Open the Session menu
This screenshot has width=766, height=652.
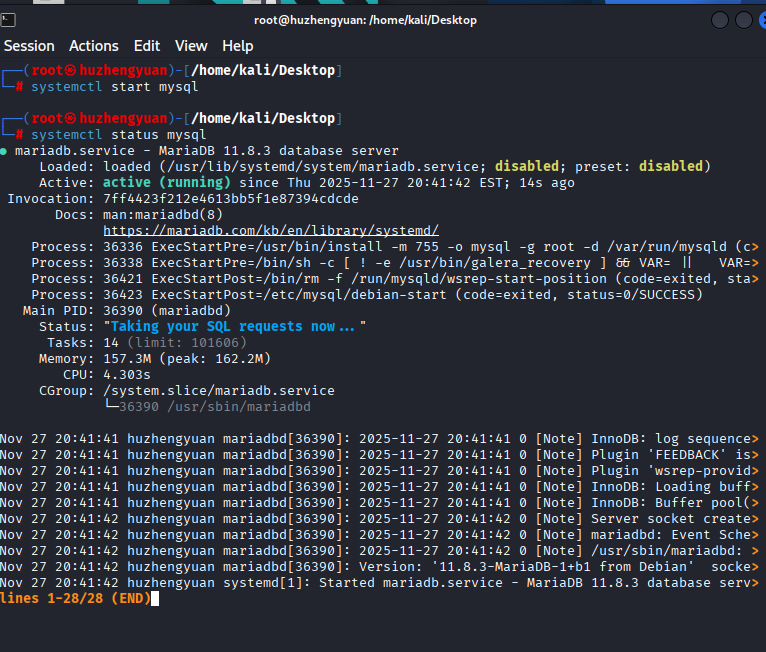pyautogui.click(x=29, y=46)
